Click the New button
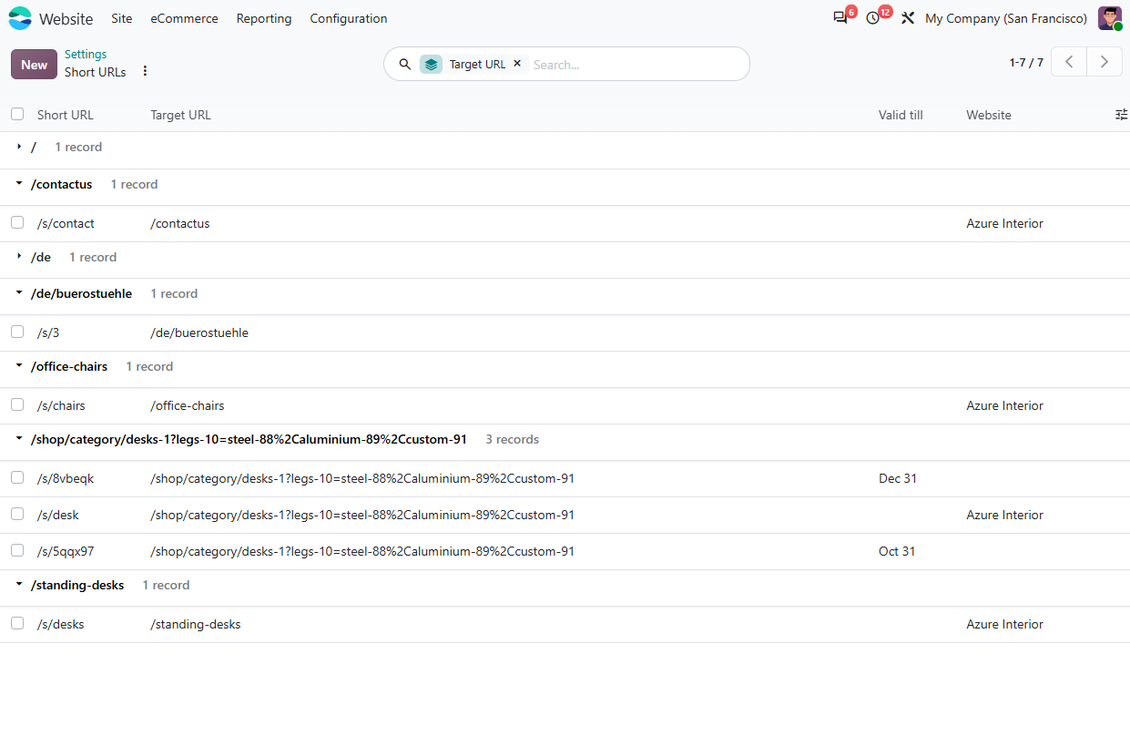The width and height of the screenshot is (1130, 736). click(x=34, y=64)
